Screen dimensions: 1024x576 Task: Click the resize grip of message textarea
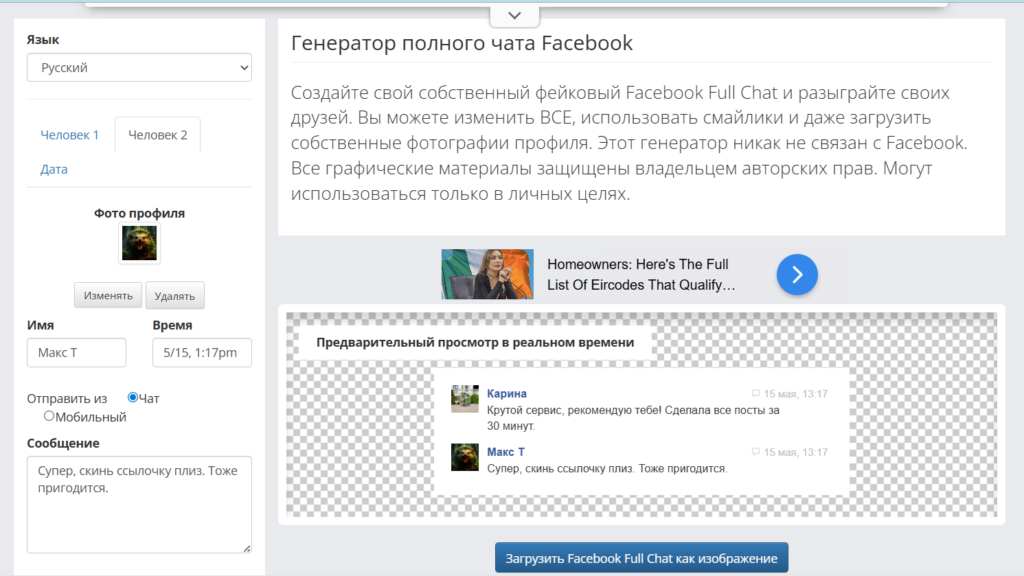(247, 549)
